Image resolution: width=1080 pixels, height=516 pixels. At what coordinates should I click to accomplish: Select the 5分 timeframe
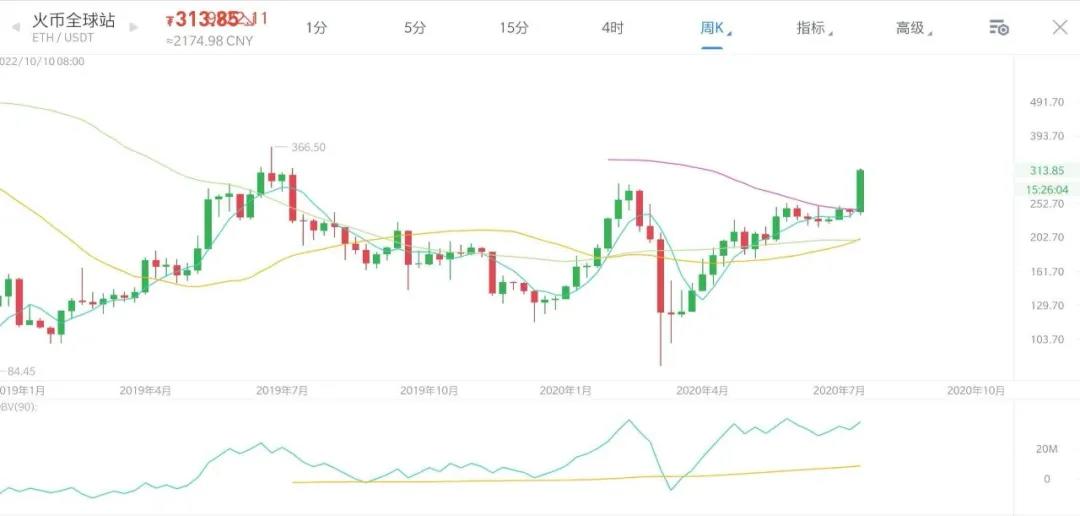coord(415,28)
